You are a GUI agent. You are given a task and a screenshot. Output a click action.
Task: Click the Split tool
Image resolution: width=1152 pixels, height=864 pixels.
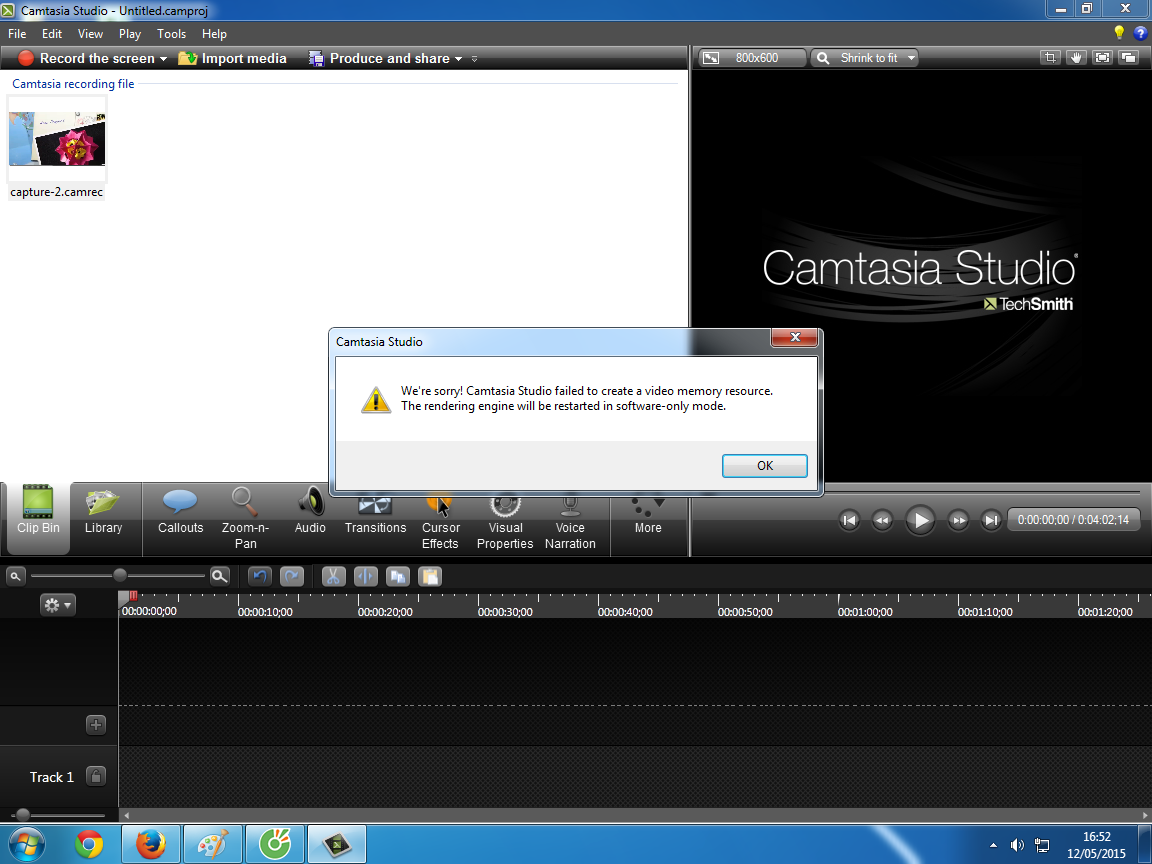[x=365, y=576]
